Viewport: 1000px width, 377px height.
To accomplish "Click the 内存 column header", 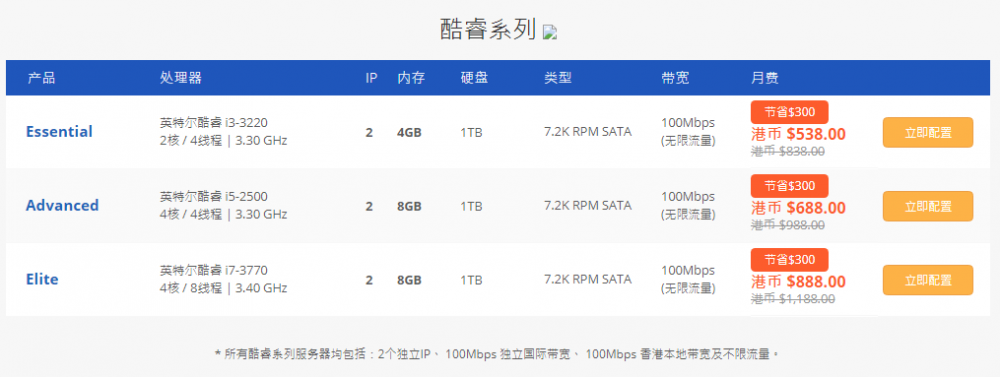I will point(411,78).
